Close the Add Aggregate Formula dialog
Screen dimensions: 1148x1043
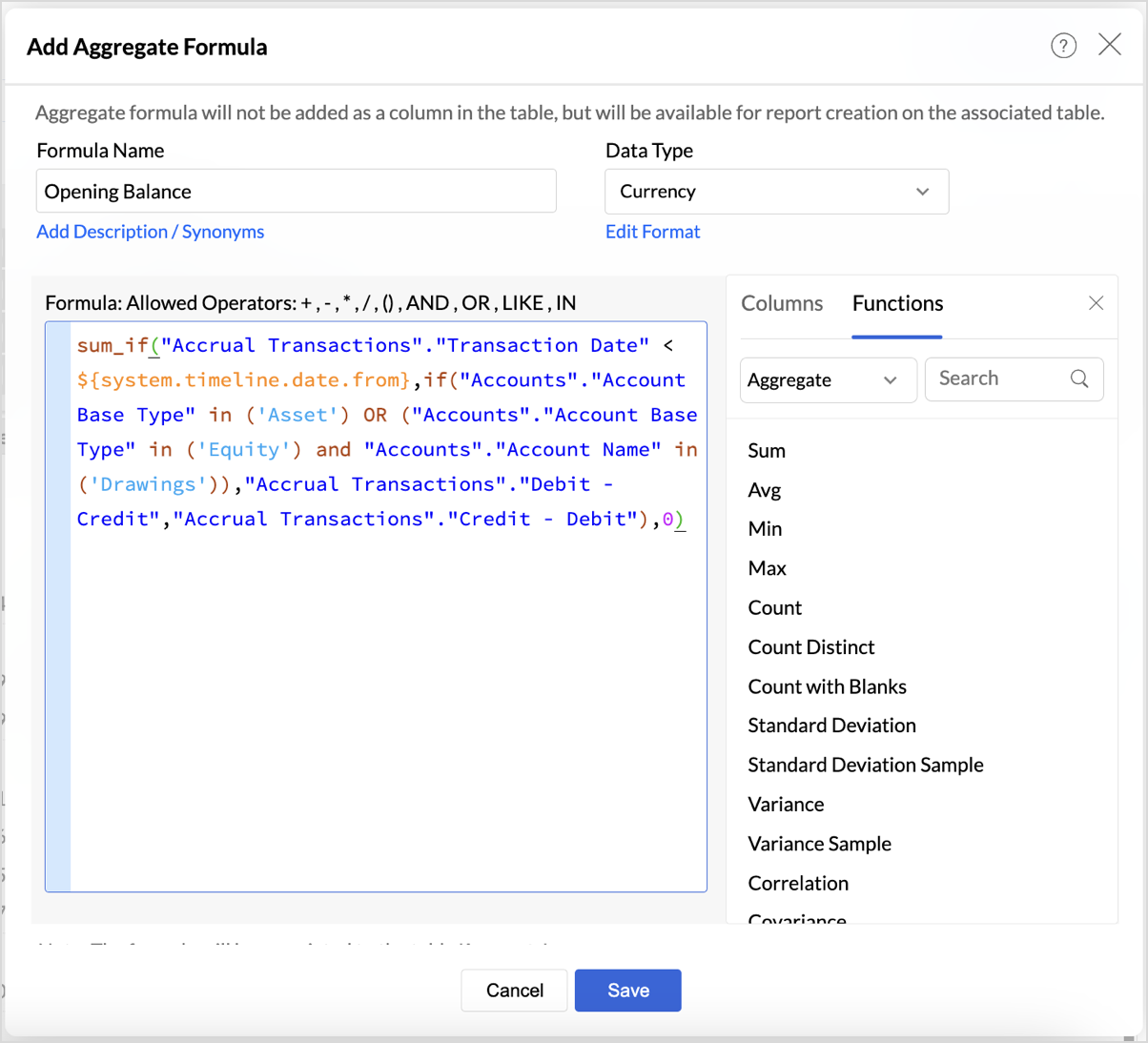click(1109, 45)
